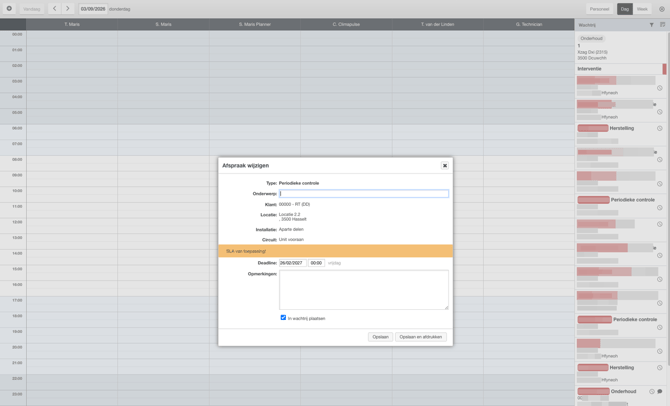Click the 17:00 time label
Image resolution: width=670 pixels, height=406 pixels.
click(17, 300)
